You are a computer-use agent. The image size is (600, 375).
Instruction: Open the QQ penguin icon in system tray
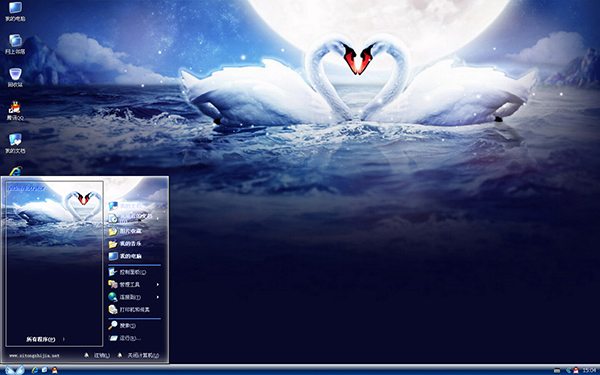tap(576, 370)
